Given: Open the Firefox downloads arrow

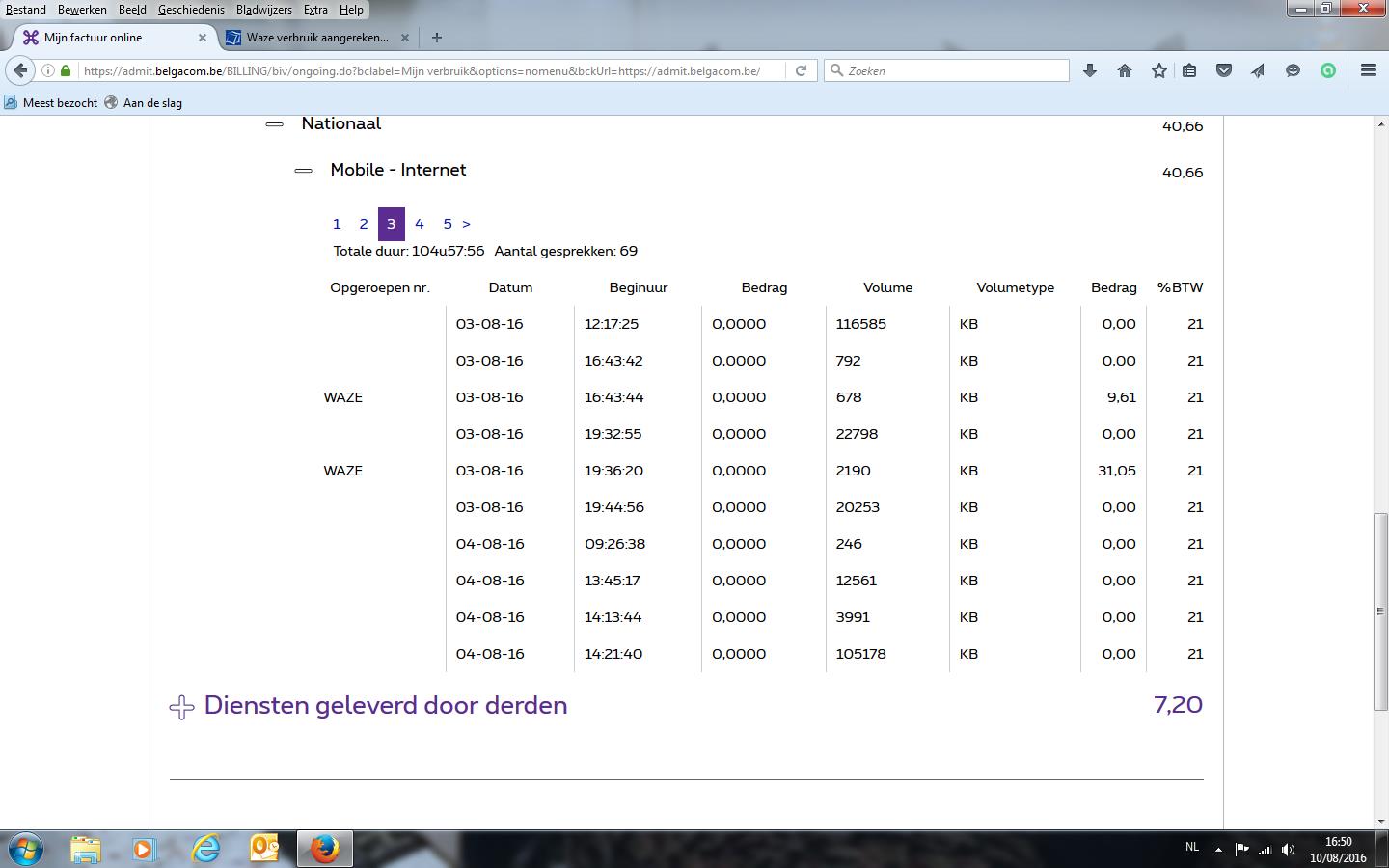Looking at the screenshot, I should 1090,70.
